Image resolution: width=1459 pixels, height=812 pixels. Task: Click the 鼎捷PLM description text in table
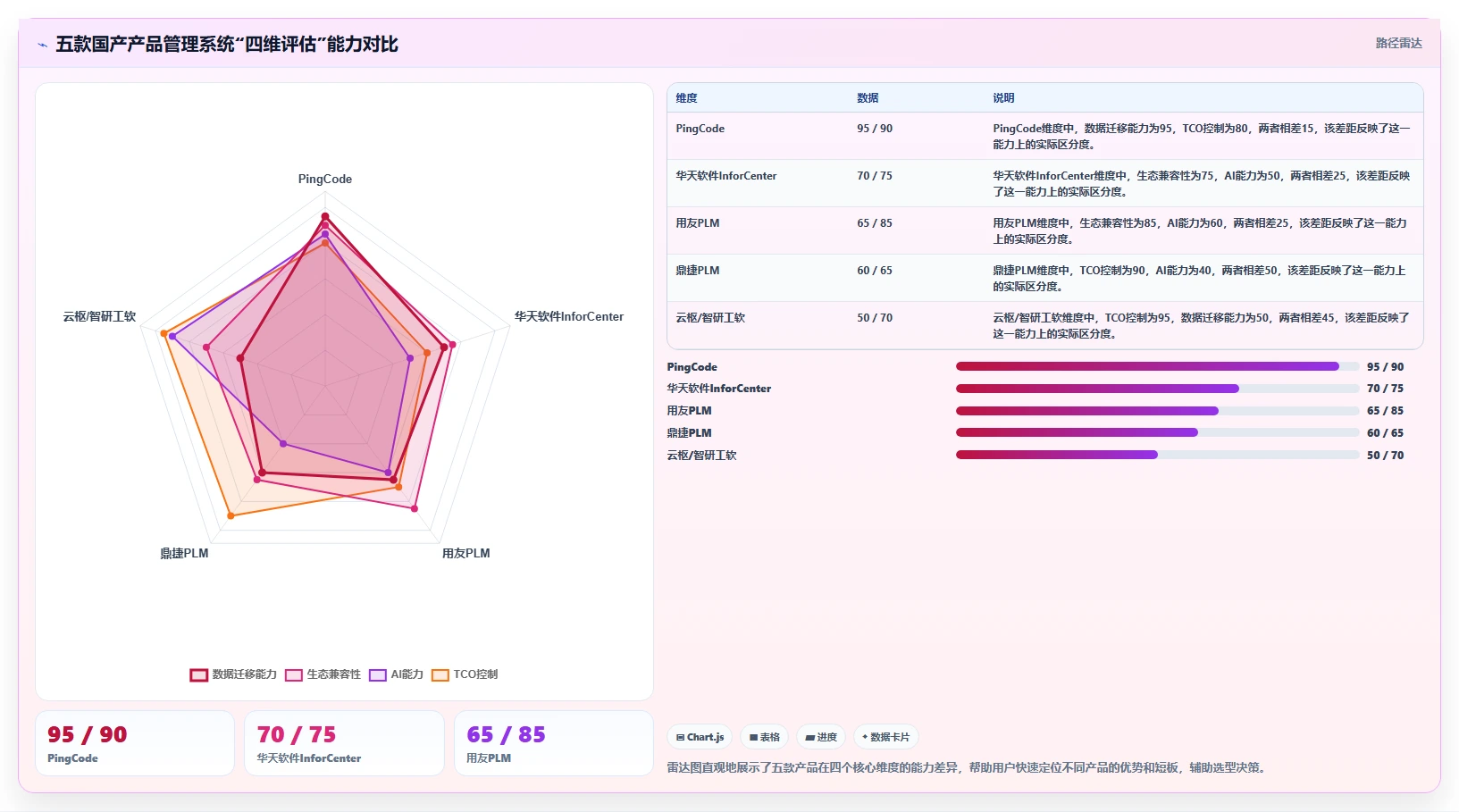(x=1200, y=279)
